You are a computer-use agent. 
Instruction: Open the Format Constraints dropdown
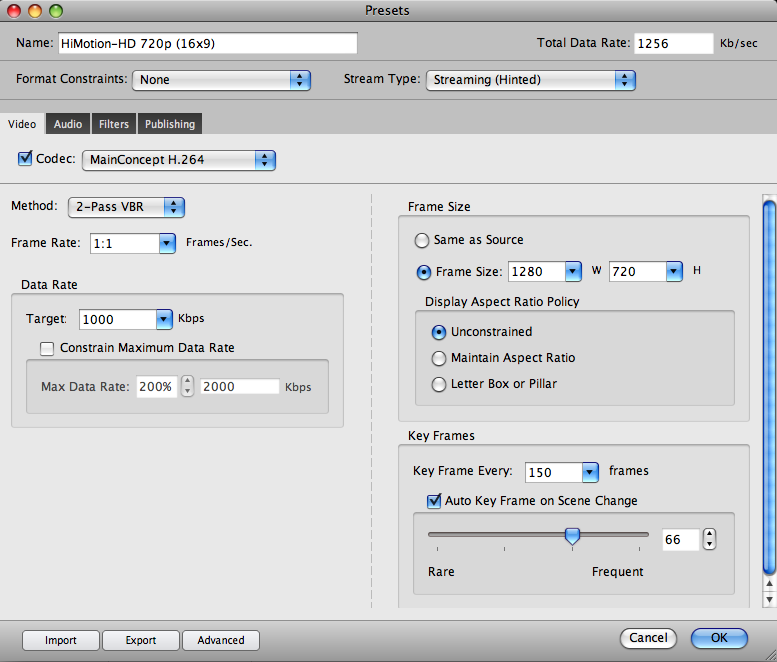click(222, 80)
